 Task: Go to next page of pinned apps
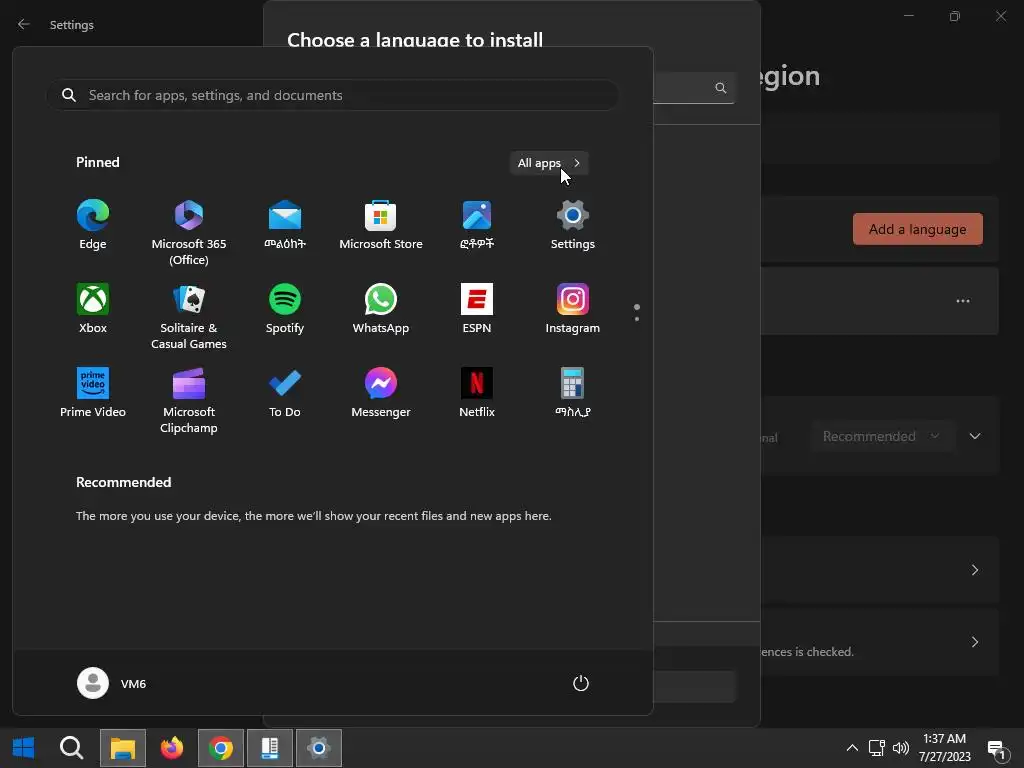coord(637,318)
